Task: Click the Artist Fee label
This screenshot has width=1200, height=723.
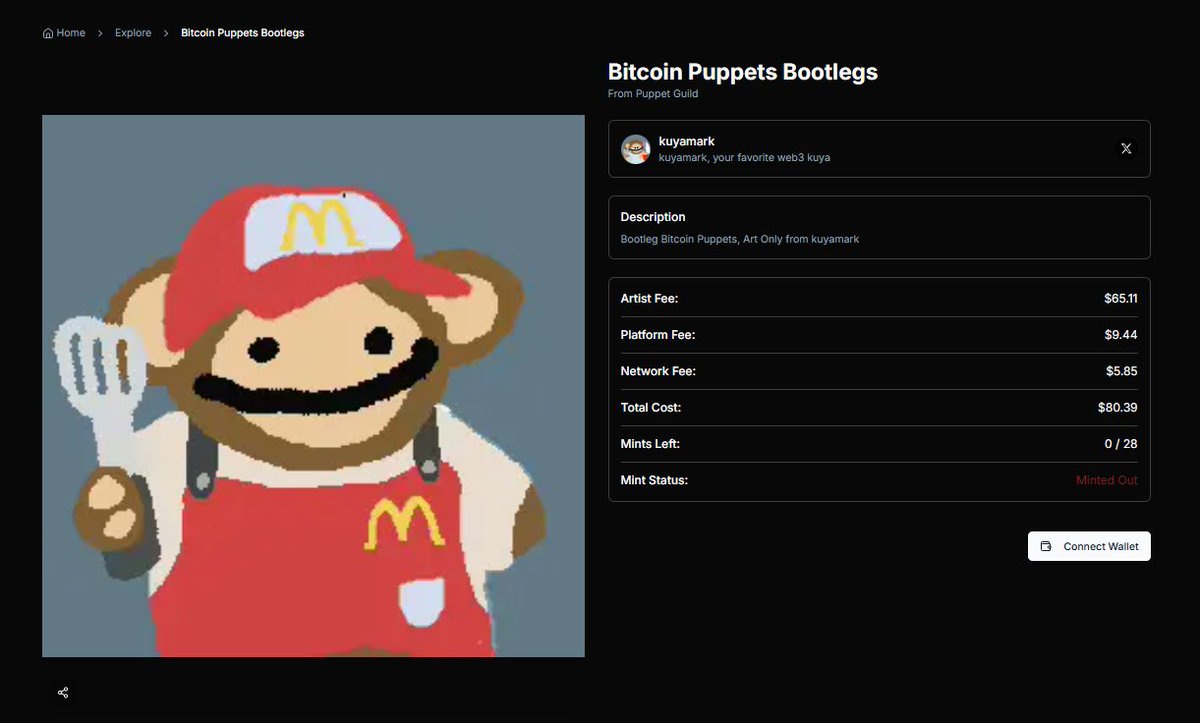Action: pyautogui.click(x=649, y=299)
